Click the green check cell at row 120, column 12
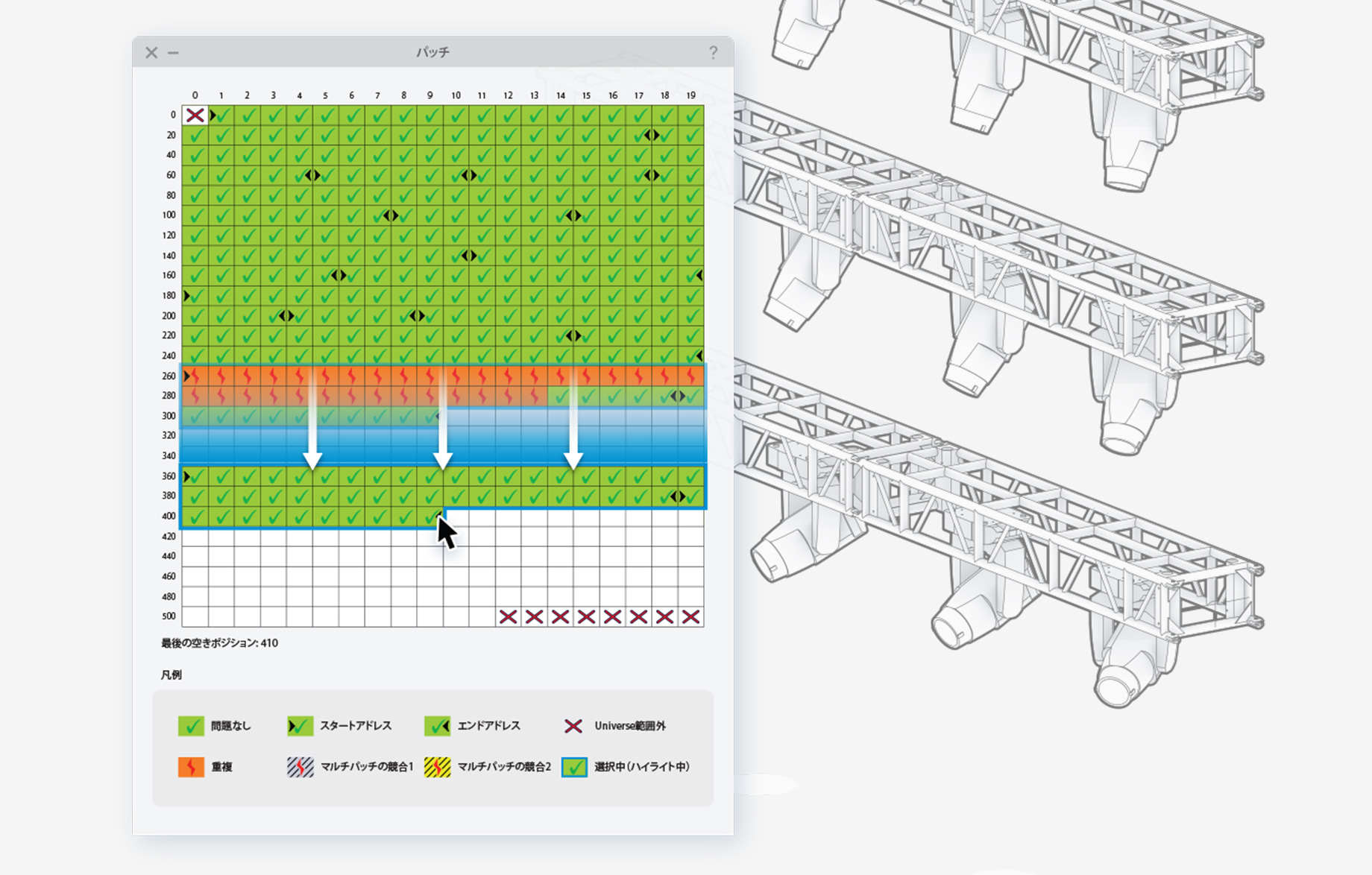1372x875 pixels. [509, 236]
